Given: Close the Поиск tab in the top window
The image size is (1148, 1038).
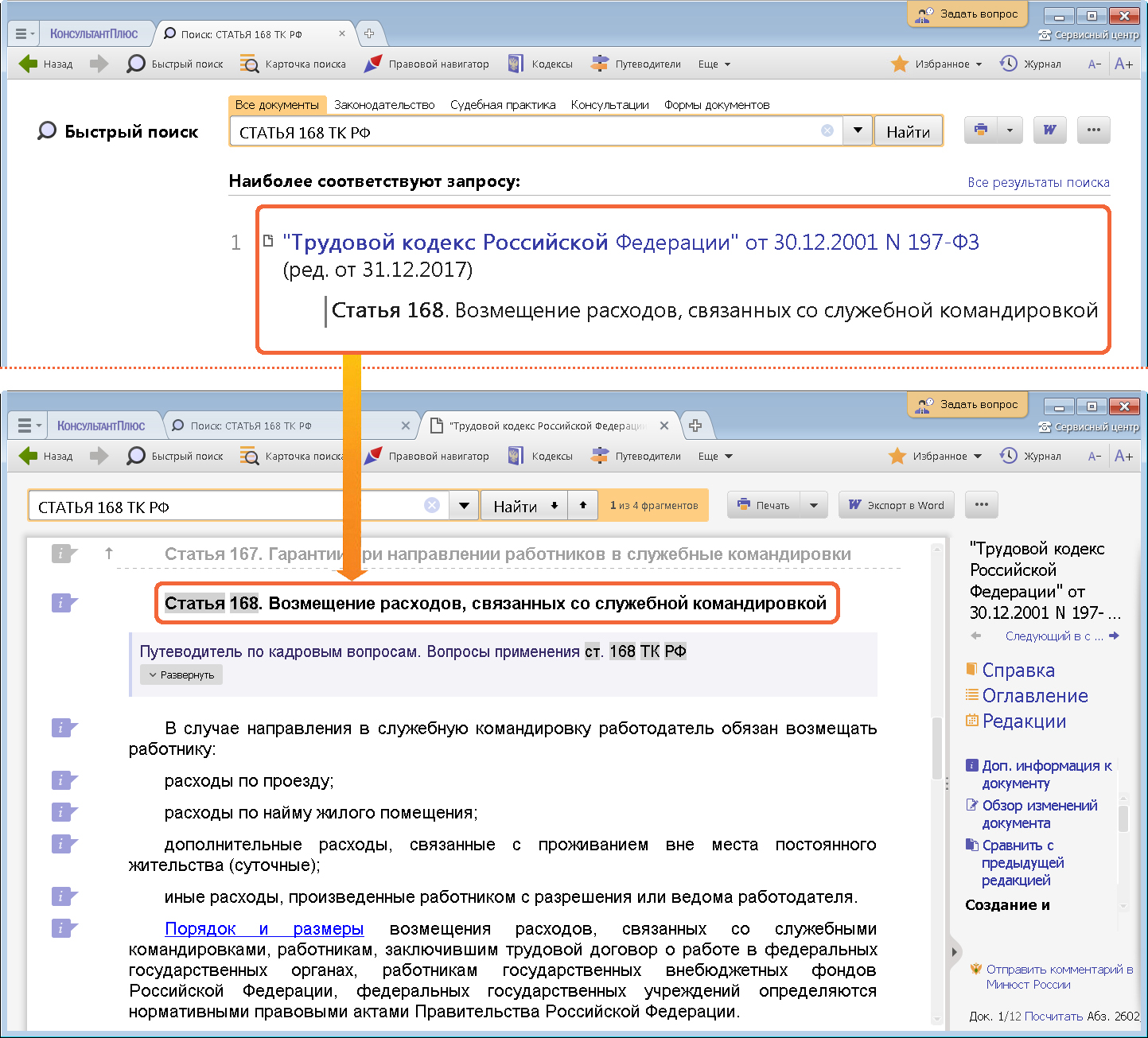Looking at the screenshot, I should [342, 33].
